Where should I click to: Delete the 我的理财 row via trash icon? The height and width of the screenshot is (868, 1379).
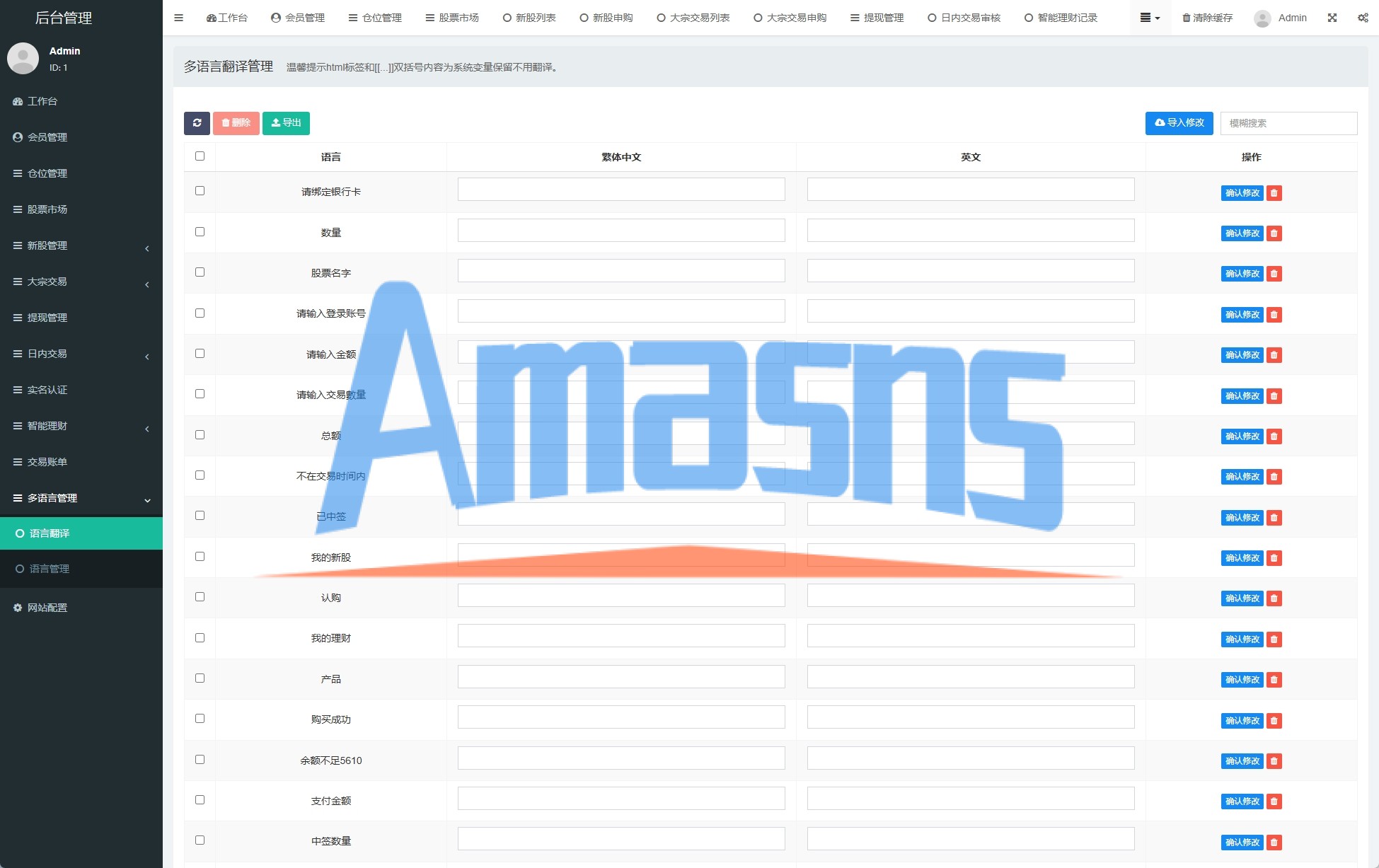point(1274,640)
